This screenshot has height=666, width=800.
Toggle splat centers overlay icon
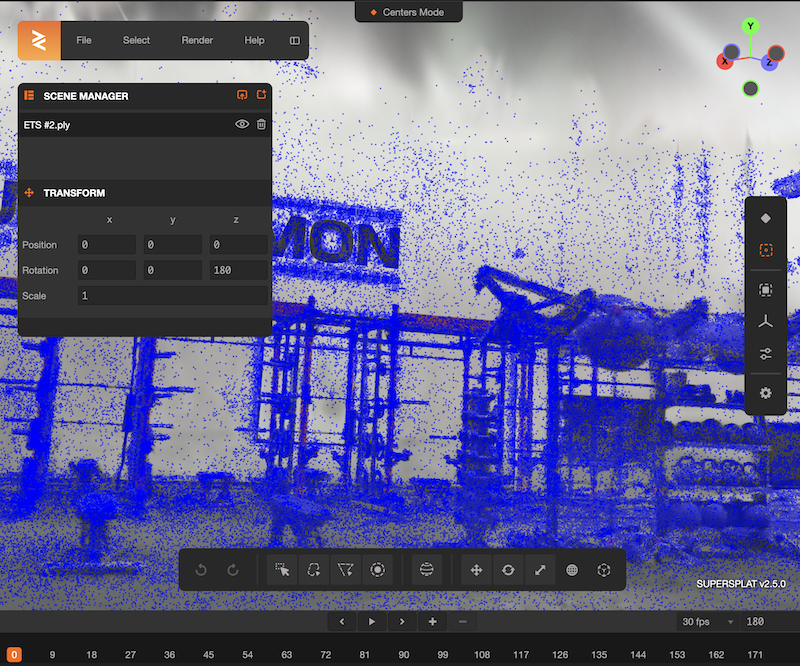click(765, 250)
